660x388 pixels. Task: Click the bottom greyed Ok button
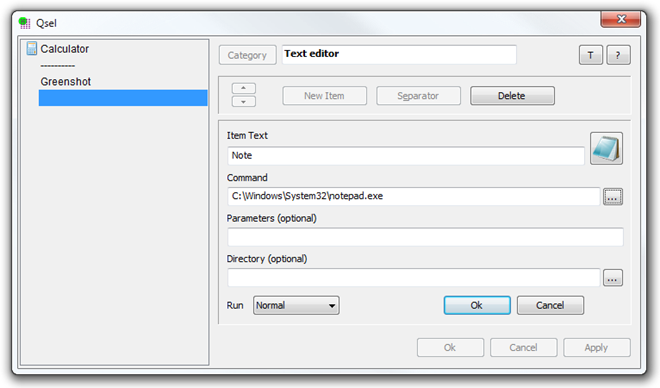tap(450, 348)
